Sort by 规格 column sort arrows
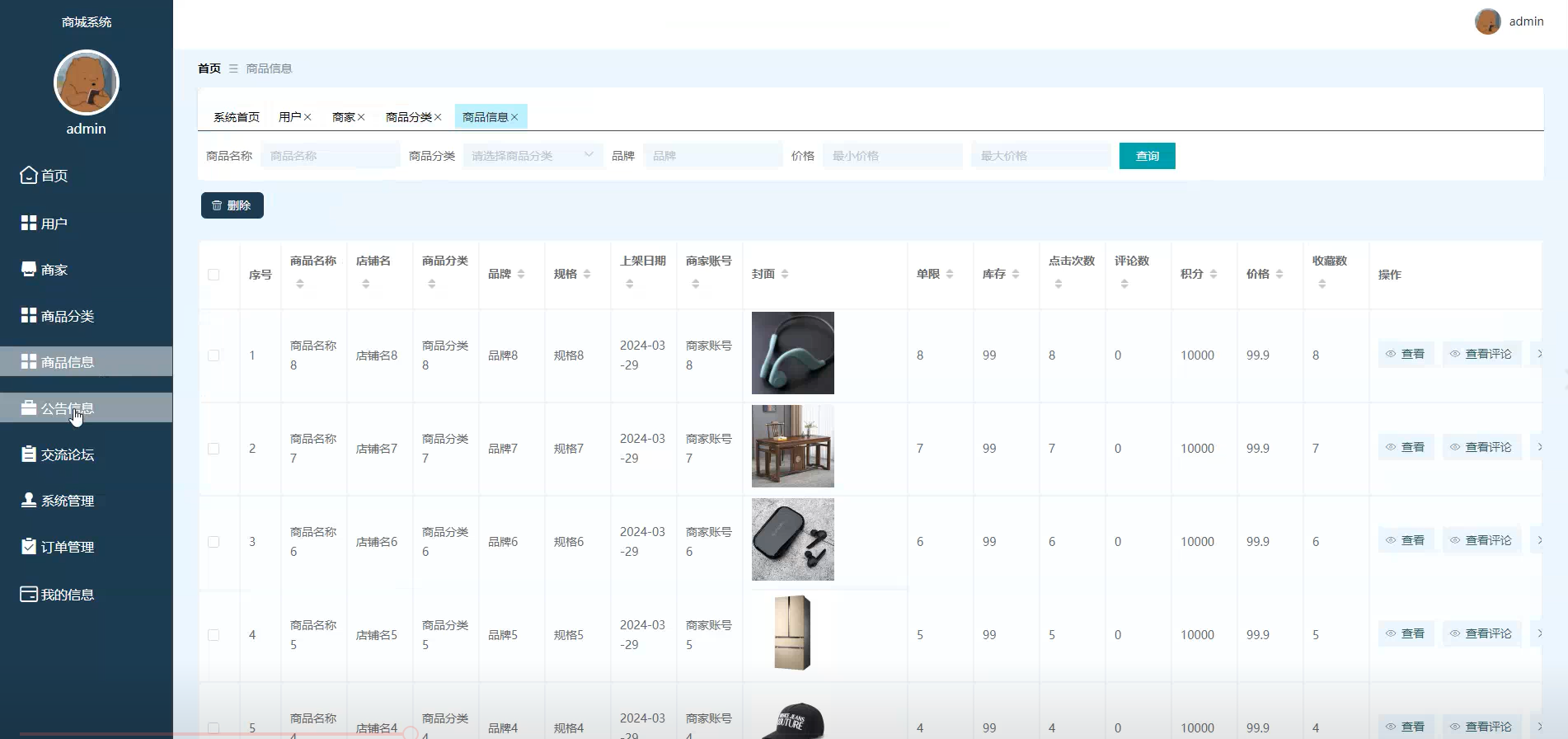 (587, 274)
